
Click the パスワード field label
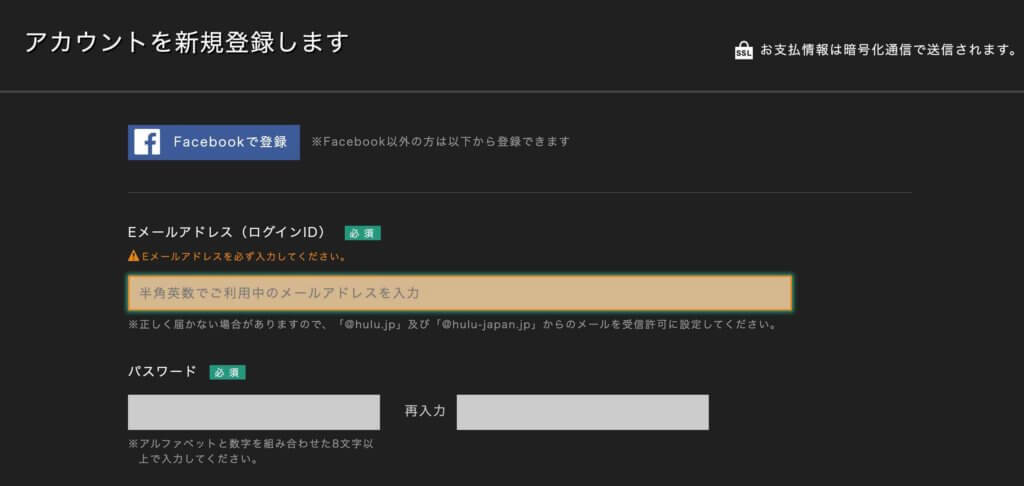162,371
